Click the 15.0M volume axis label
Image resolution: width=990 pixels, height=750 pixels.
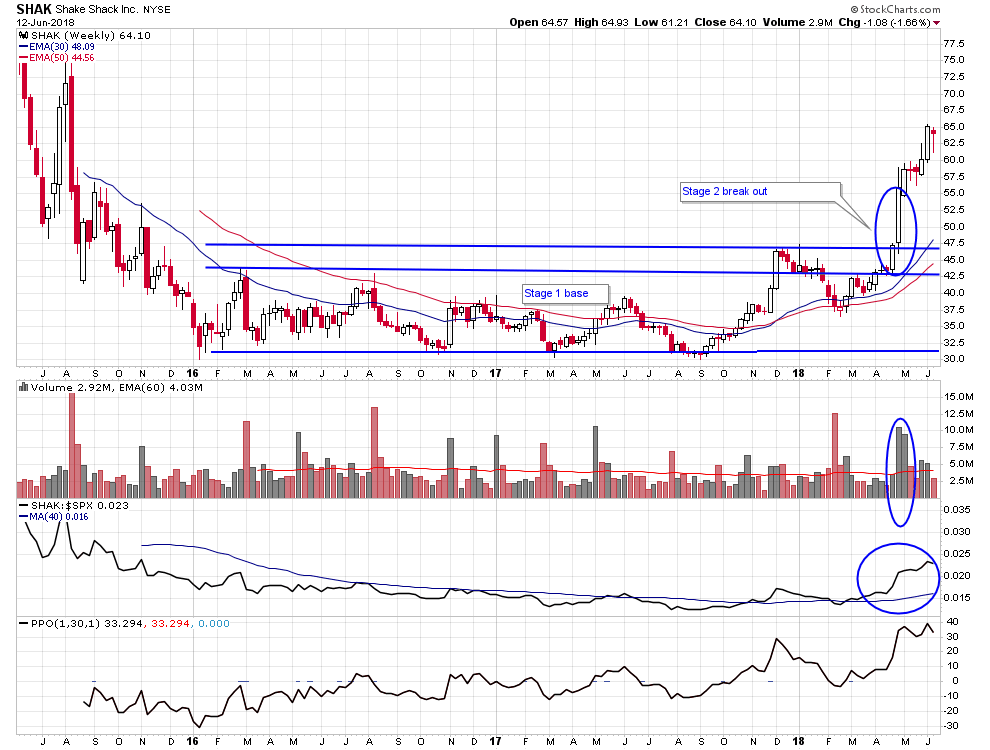click(x=958, y=396)
